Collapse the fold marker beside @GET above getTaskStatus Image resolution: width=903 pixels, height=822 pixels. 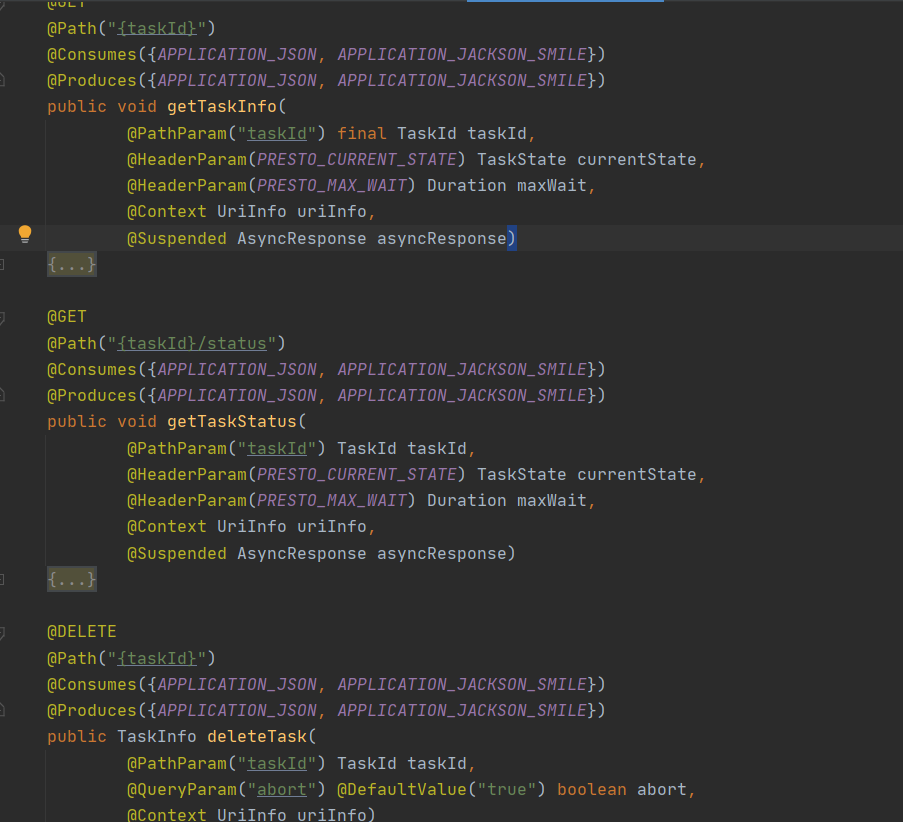pyautogui.click(x=2, y=317)
